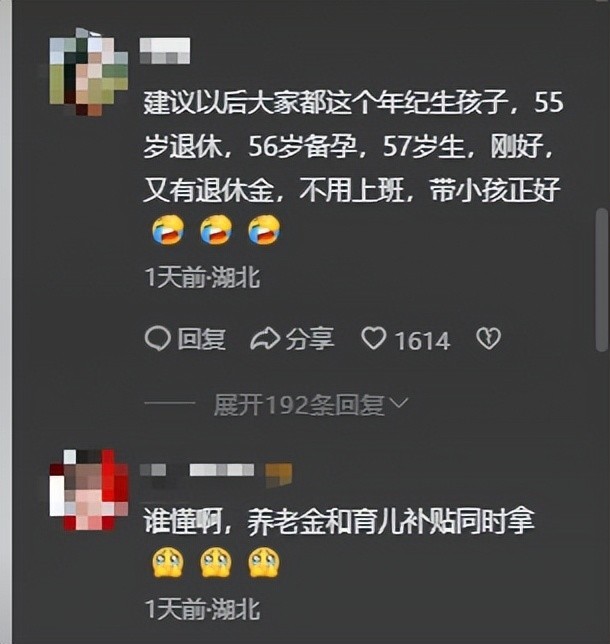Click the share arrow icon

[265, 339]
